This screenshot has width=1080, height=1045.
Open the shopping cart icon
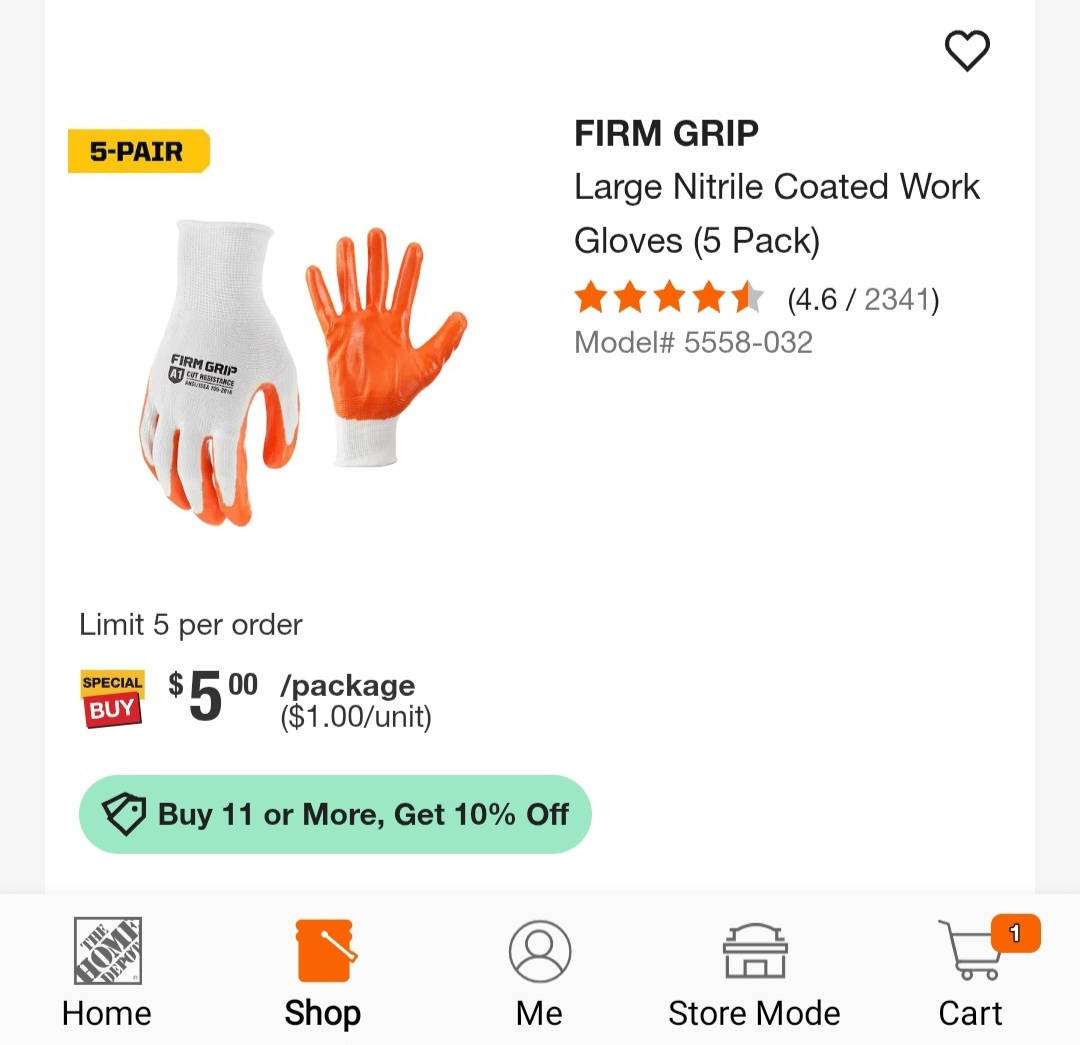pos(970,951)
